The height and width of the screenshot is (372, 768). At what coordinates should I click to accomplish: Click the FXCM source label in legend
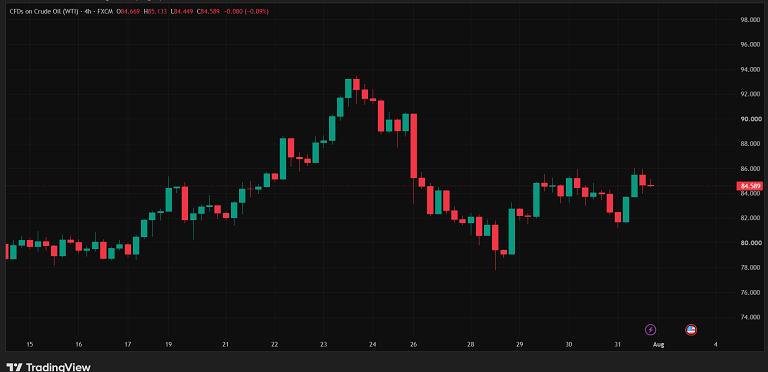pos(105,12)
